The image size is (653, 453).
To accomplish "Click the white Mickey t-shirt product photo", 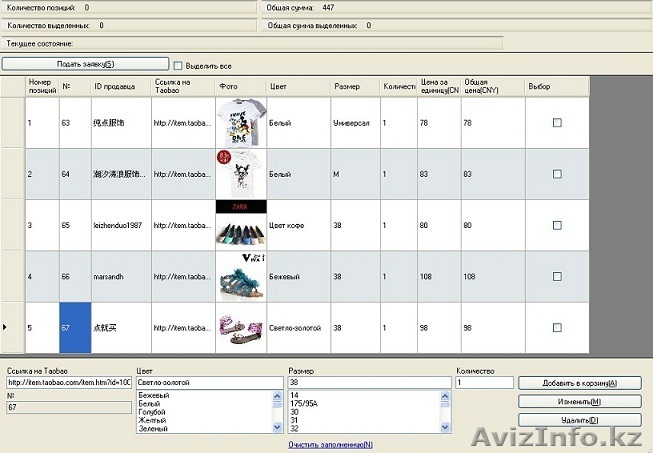I will tap(240, 122).
